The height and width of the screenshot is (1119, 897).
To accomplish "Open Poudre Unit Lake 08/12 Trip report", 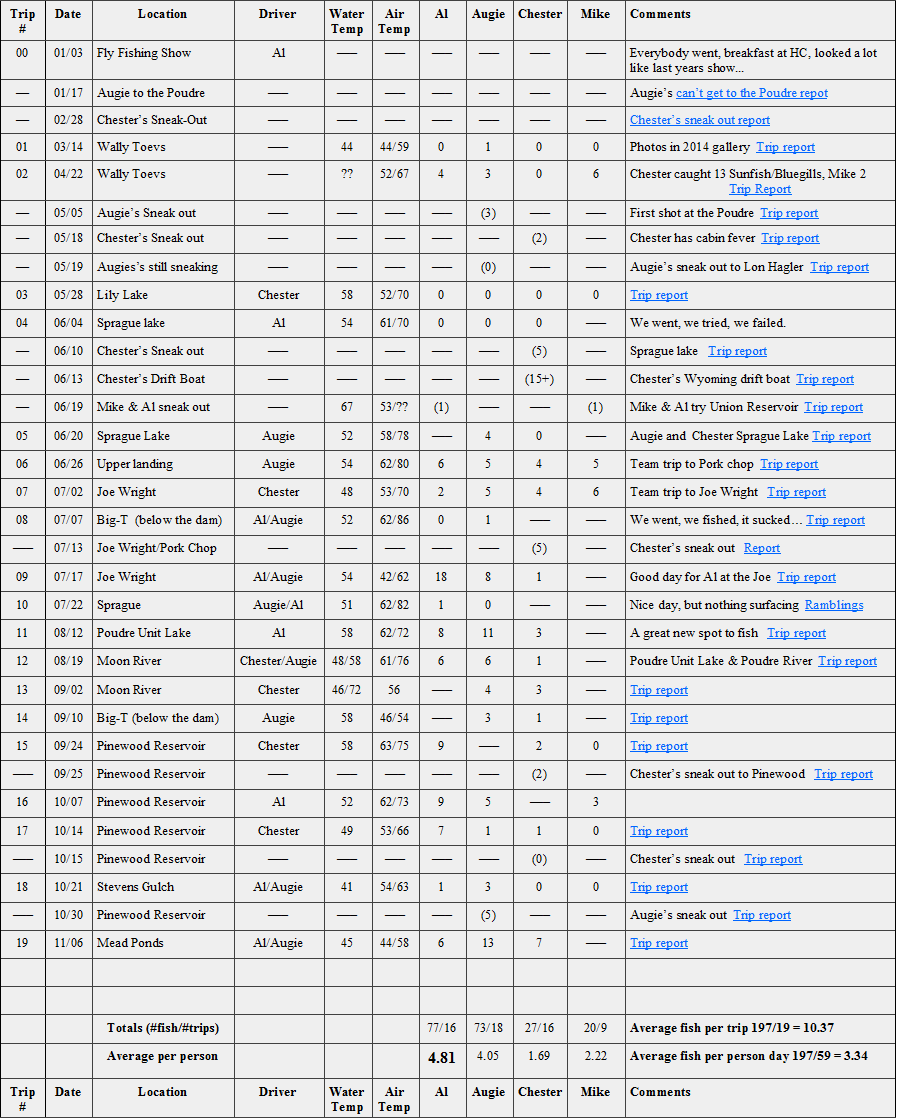I will [x=796, y=633].
